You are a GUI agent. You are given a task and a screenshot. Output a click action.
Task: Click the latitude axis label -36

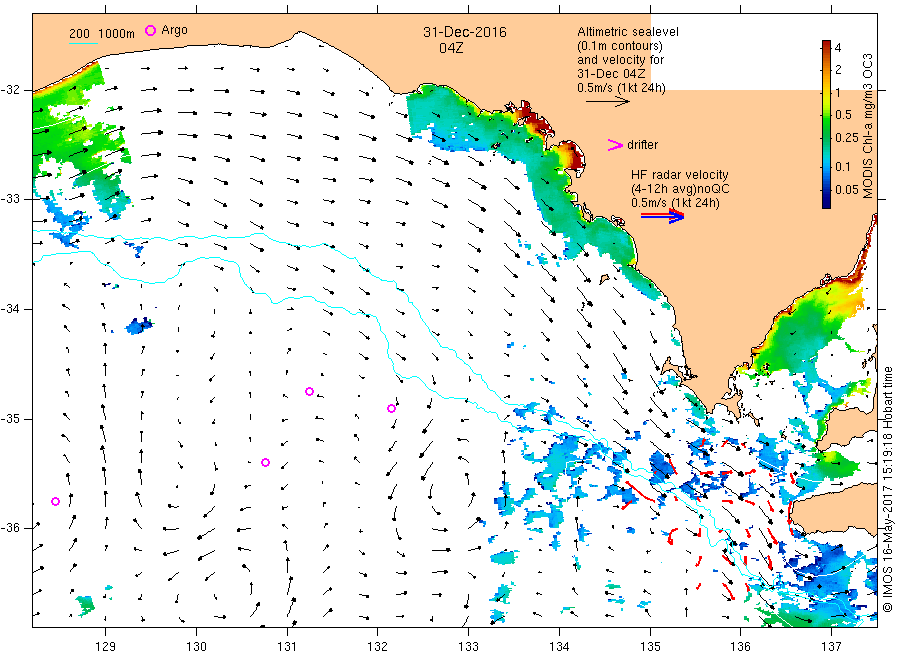tap(10, 528)
